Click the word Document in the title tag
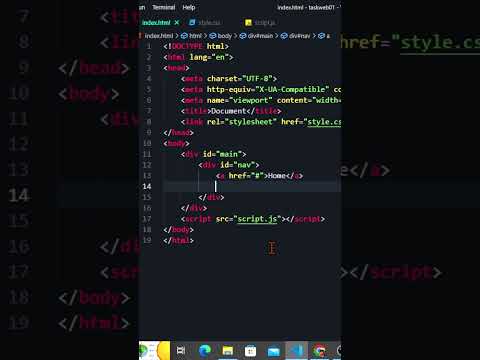The width and height of the screenshot is (480, 360). click(x=229, y=111)
